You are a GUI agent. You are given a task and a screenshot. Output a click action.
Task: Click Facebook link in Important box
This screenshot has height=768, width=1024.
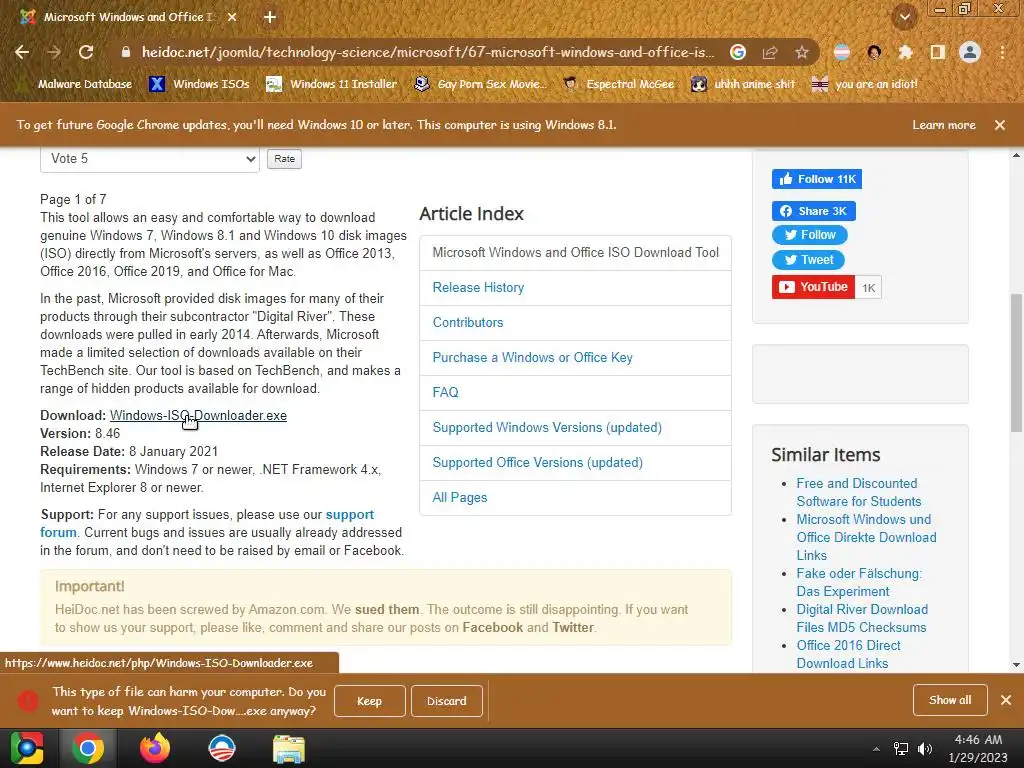[x=492, y=628]
